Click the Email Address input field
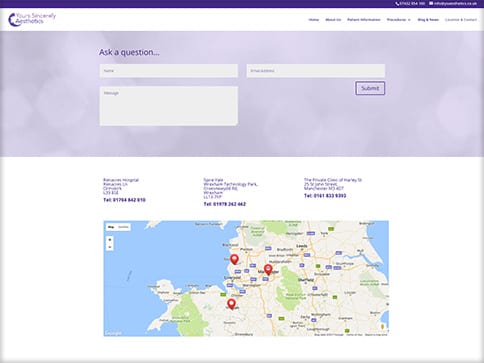 pyautogui.click(x=316, y=71)
